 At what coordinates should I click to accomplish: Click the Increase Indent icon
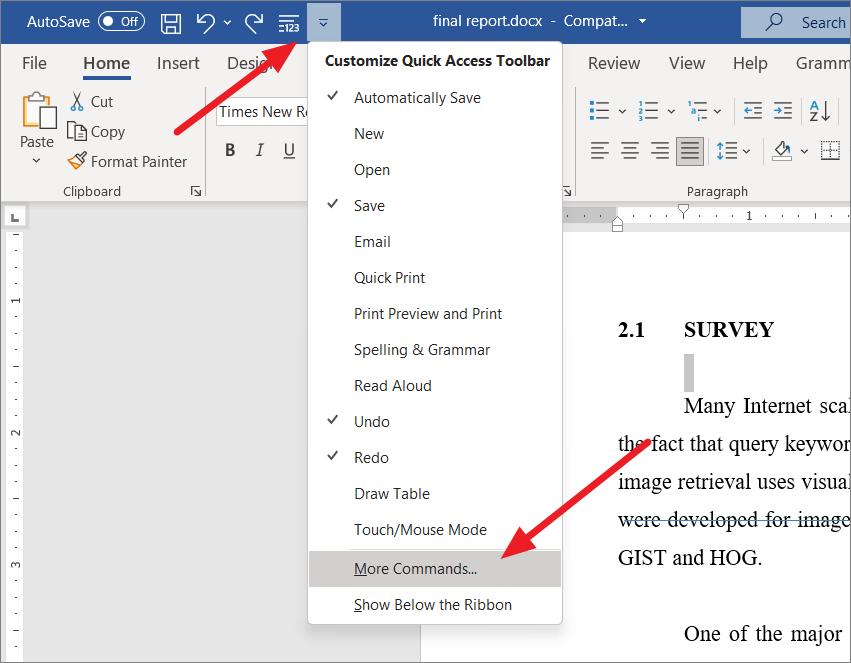[782, 110]
